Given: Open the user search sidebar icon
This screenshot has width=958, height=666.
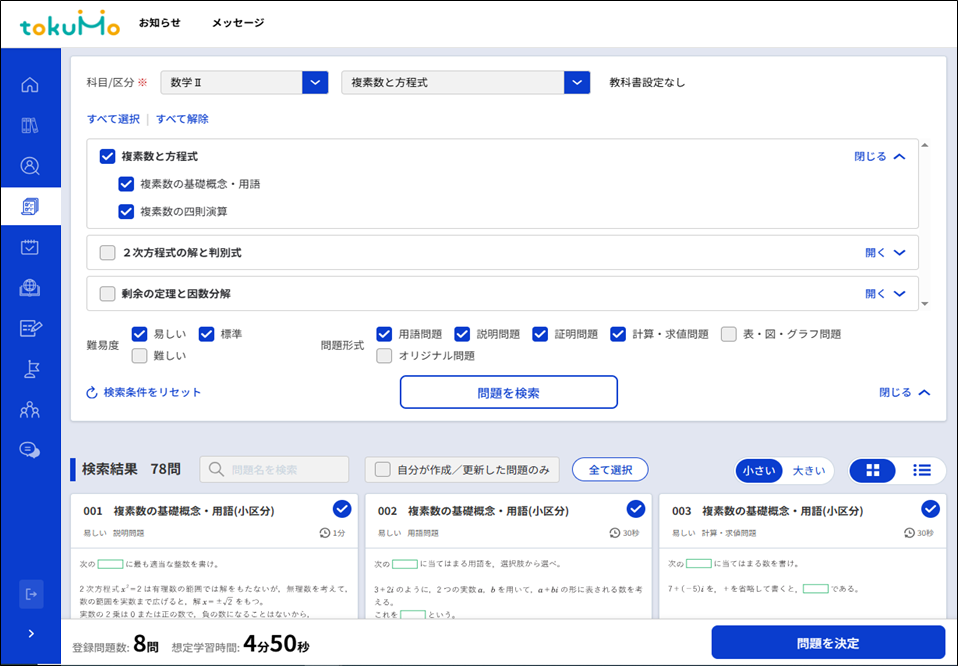Looking at the screenshot, I should (30, 166).
